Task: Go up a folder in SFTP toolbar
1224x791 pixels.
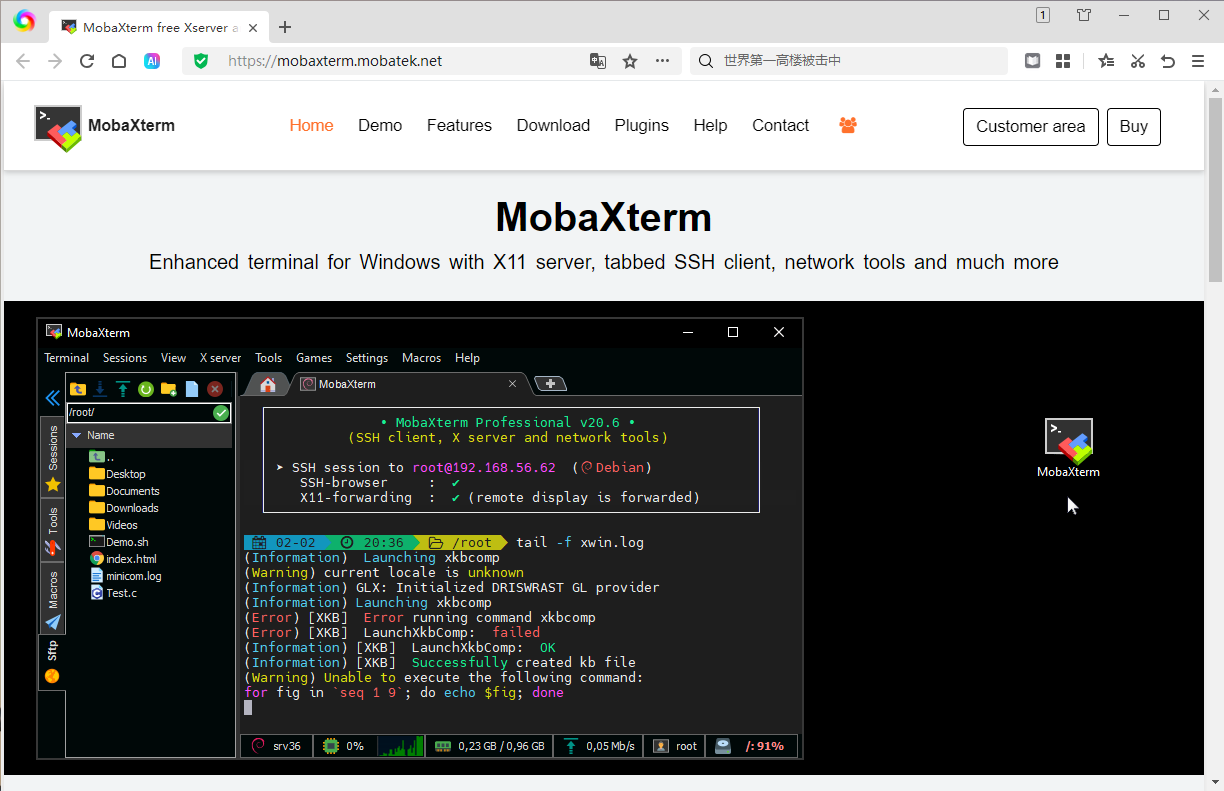Action: 77,389
